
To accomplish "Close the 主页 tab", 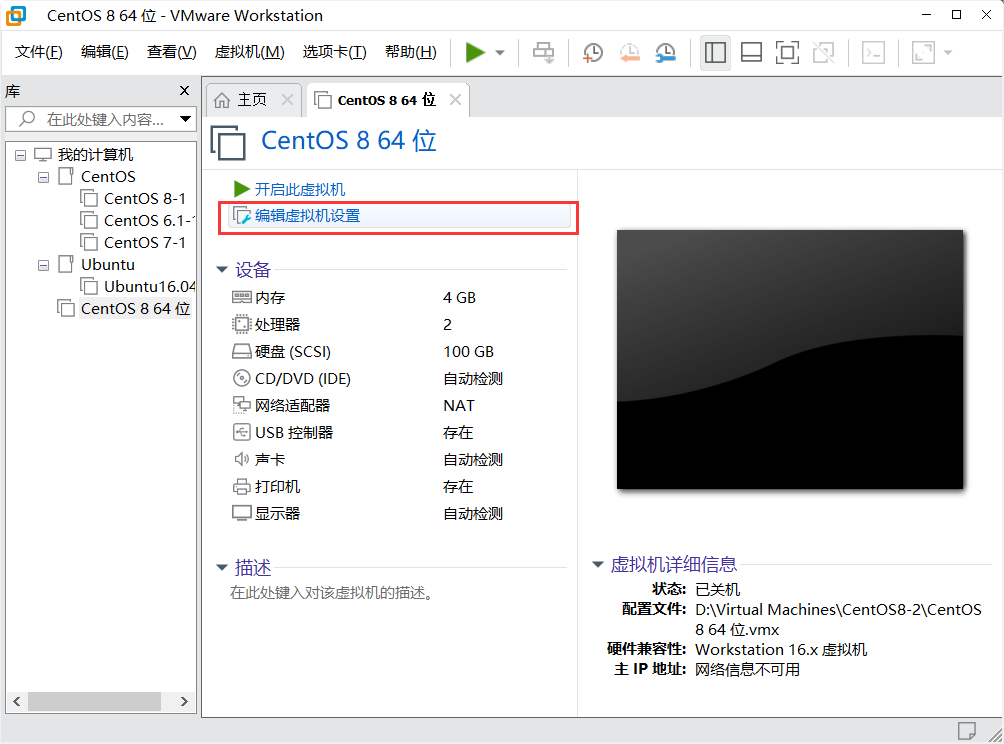I will click(287, 100).
